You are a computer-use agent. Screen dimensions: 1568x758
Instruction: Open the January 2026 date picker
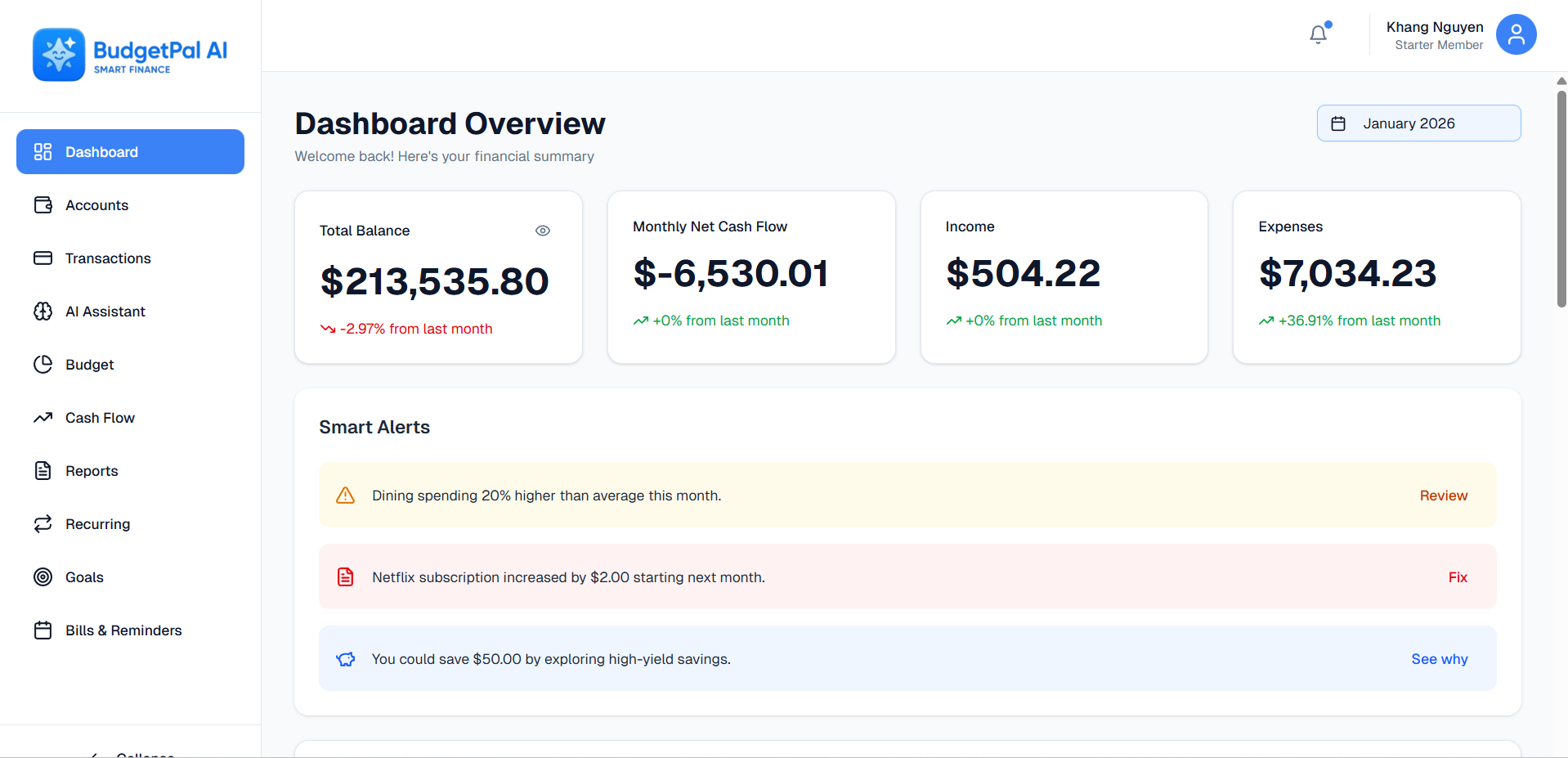coord(1418,123)
